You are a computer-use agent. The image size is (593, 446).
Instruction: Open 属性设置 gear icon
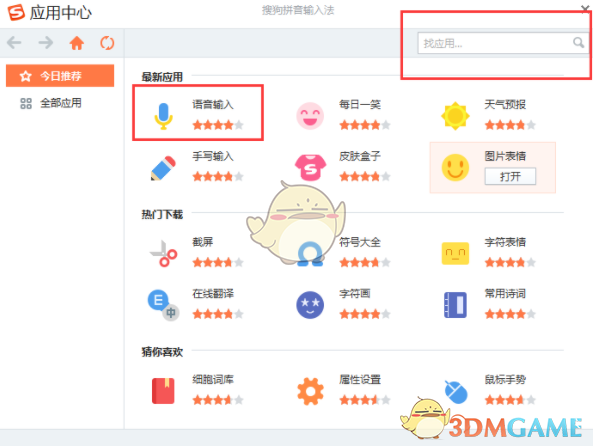click(310, 391)
